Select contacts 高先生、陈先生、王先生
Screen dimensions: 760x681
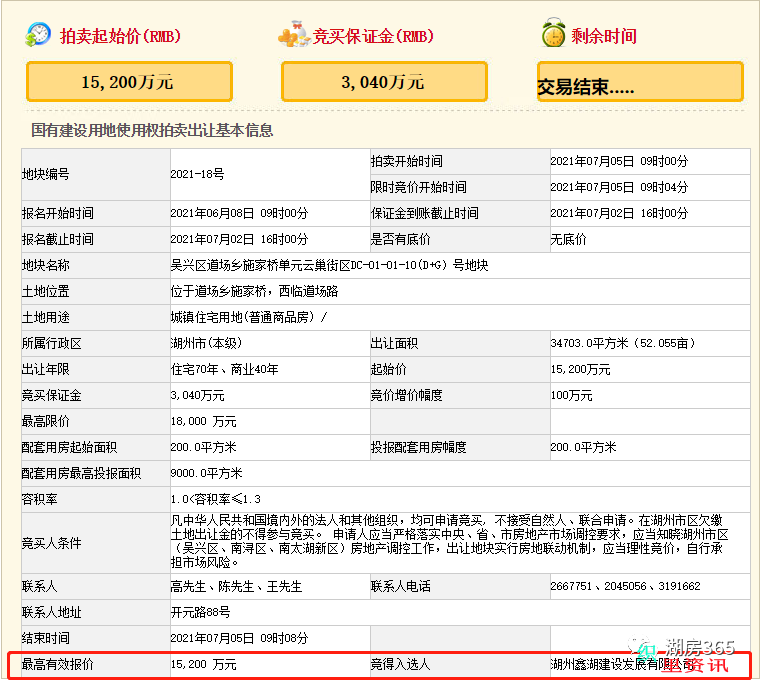tap(237, 586)
